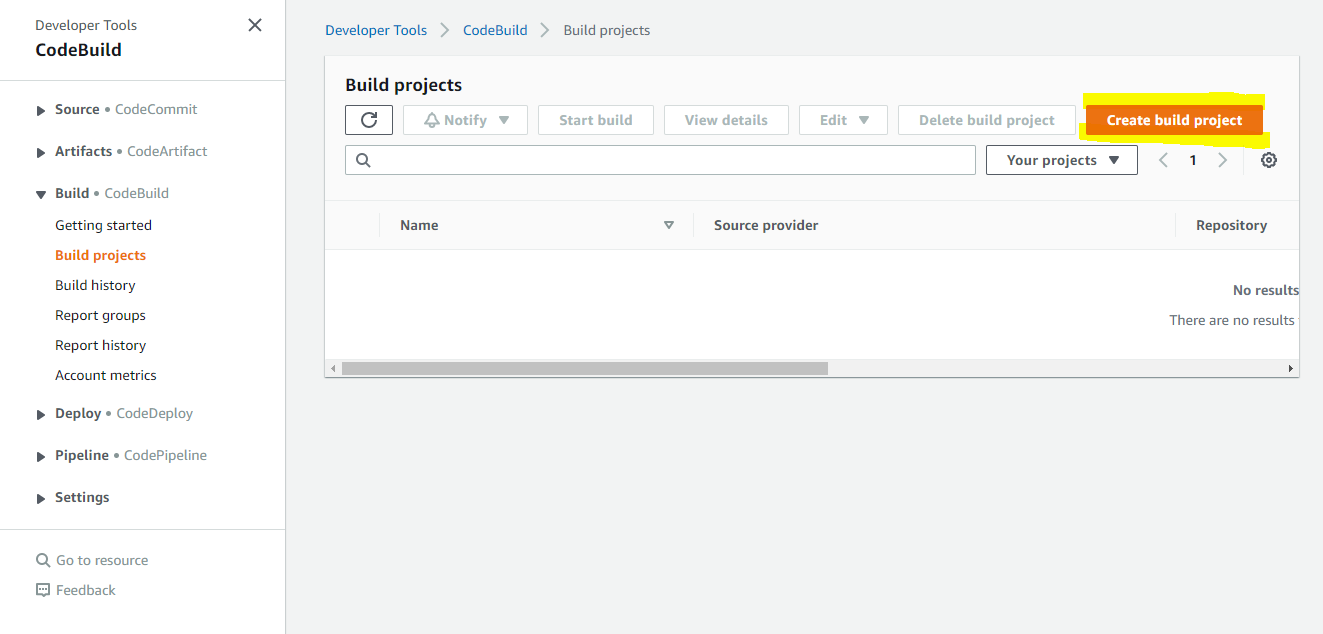Expand the Settings section
This screenshot has height=634, width=1323.
(41, 498)
